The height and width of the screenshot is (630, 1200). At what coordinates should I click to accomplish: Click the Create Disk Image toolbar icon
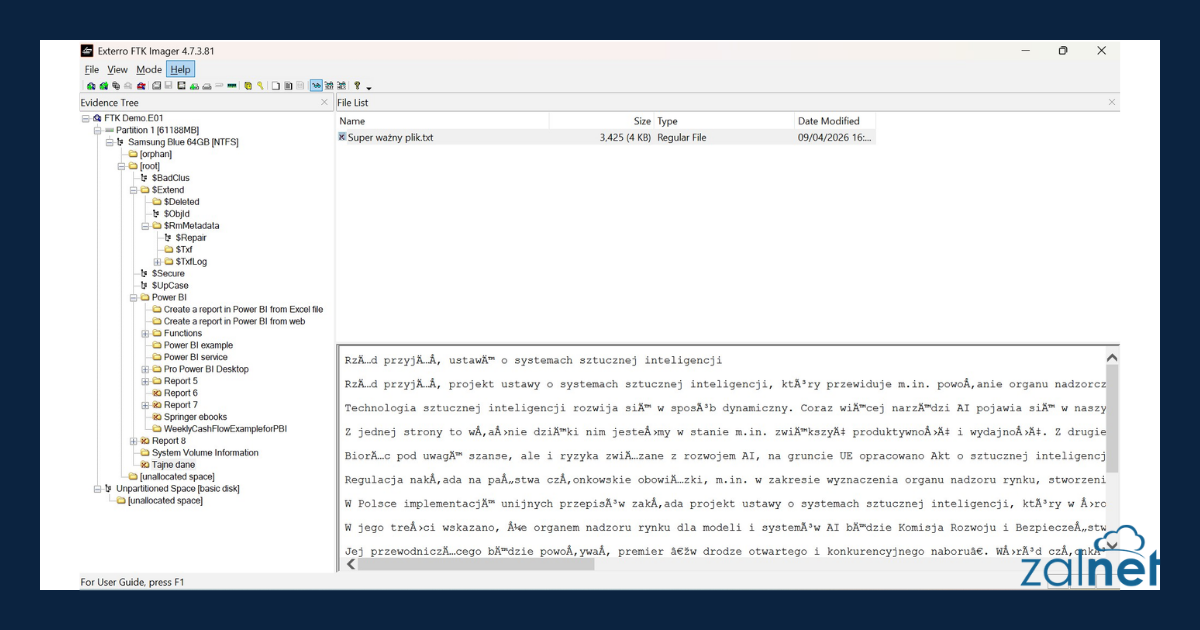point(156,86)
